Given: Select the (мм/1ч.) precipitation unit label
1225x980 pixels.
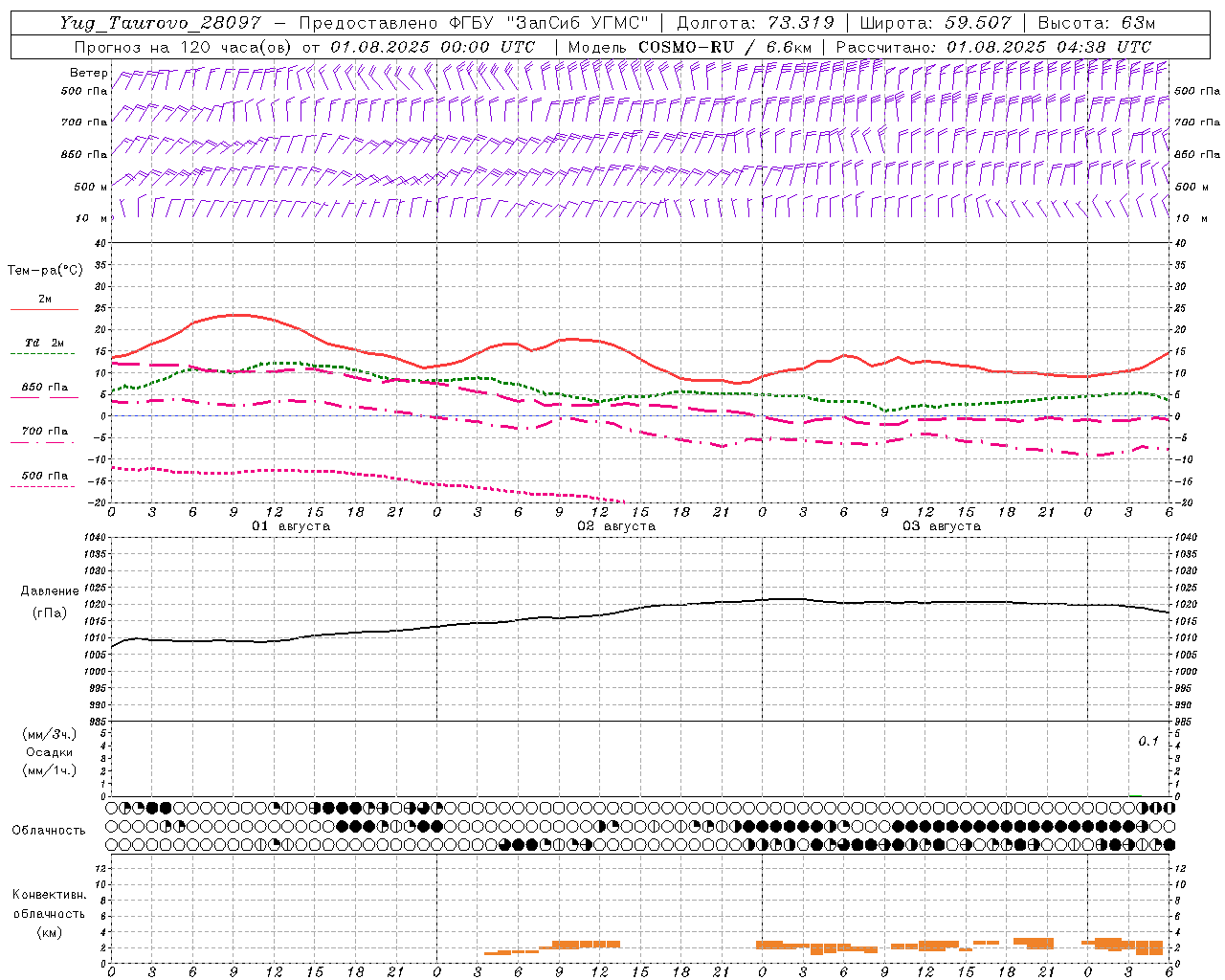Looking at the screenshot, I should [50, 770].
